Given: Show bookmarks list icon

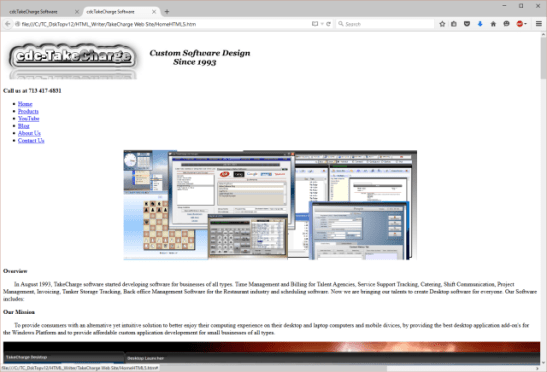Looking at the screenshot, I should 454,24.
